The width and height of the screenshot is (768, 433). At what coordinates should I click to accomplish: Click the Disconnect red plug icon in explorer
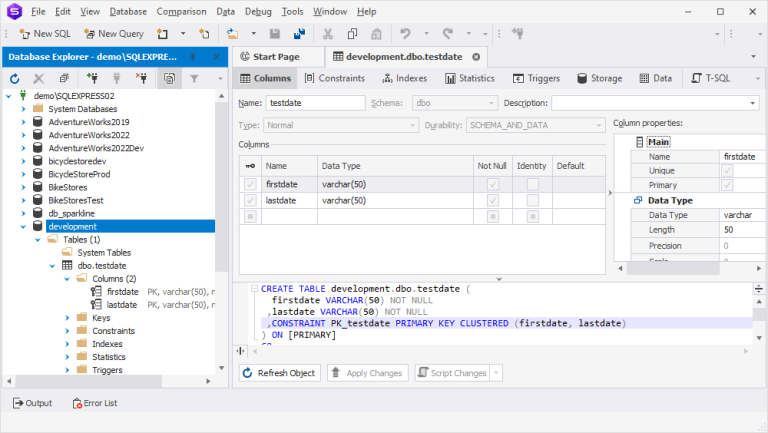point(141,78)
